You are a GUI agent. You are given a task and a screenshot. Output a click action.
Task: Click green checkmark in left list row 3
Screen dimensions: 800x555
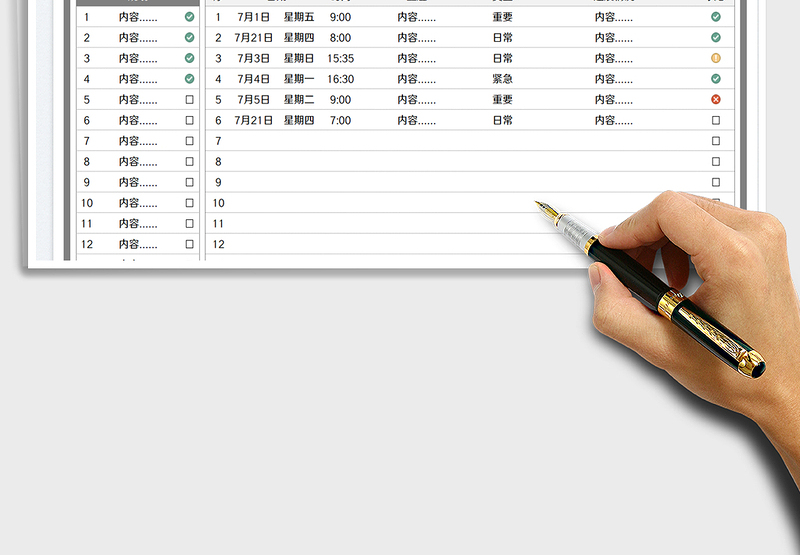[x=190, y=58]
